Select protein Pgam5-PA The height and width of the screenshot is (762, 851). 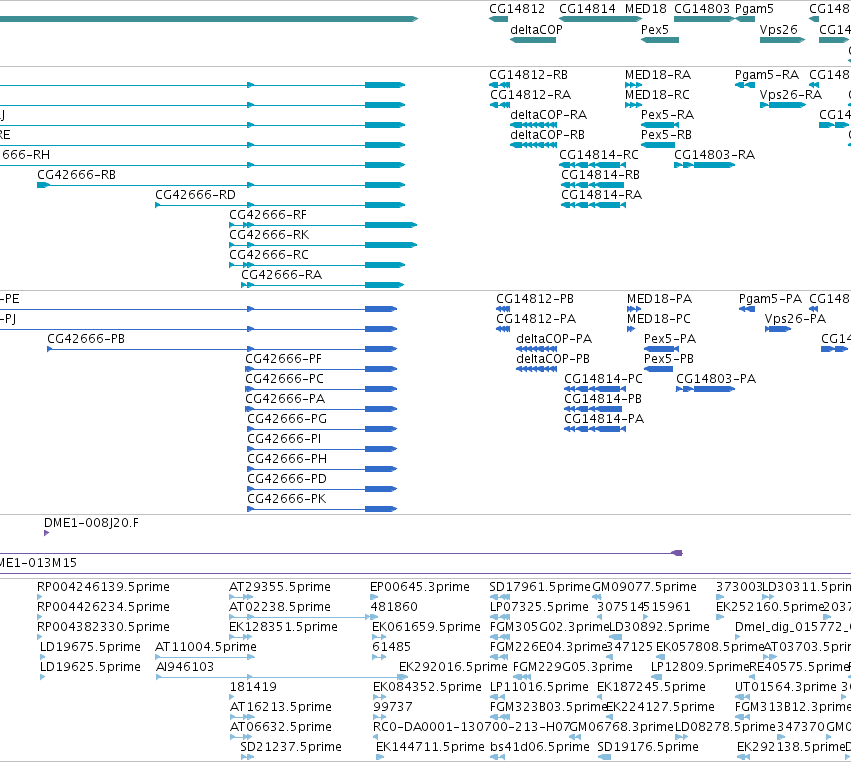point(770,299)
